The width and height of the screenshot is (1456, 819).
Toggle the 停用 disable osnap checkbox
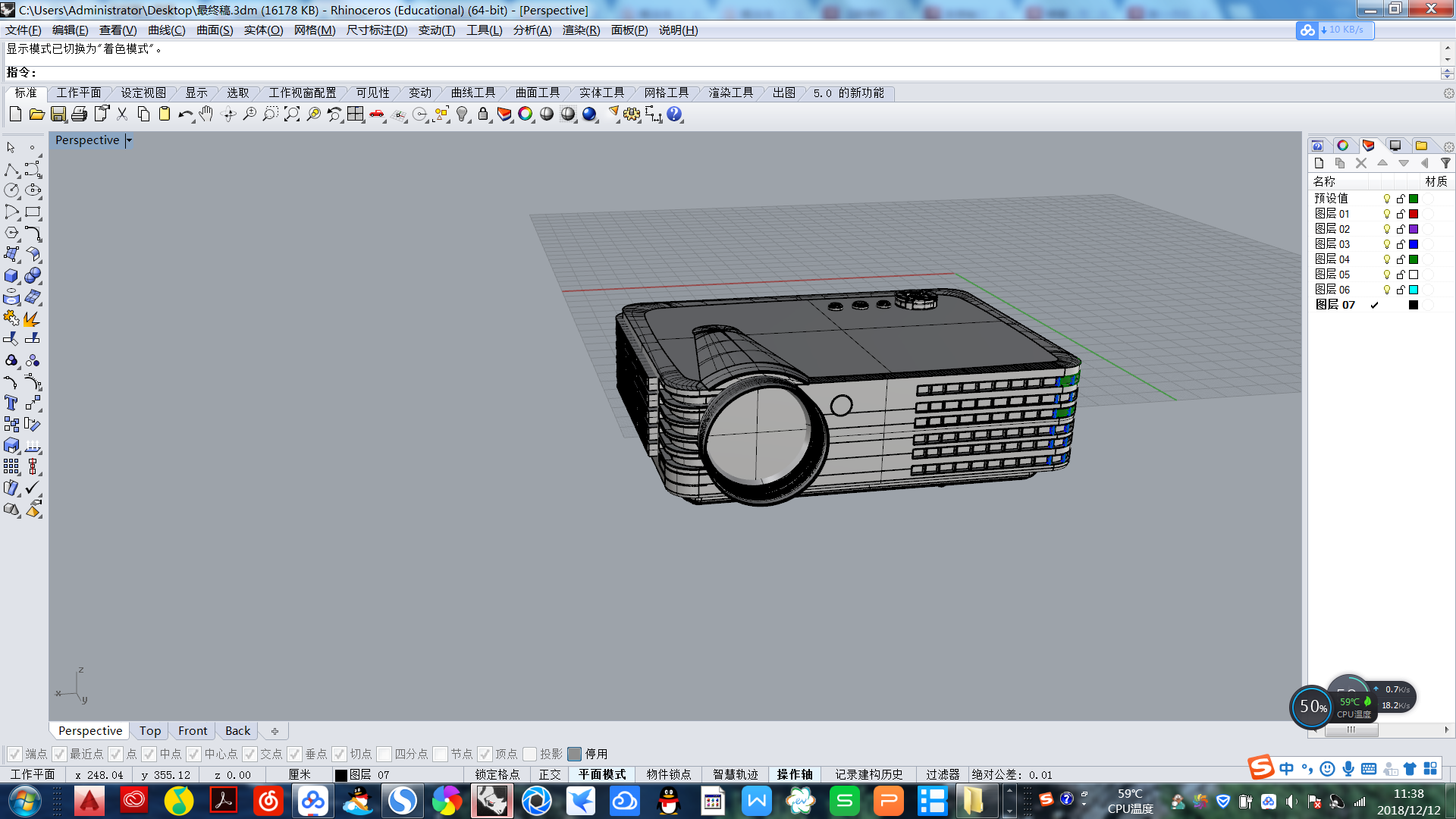pos(575,754)
